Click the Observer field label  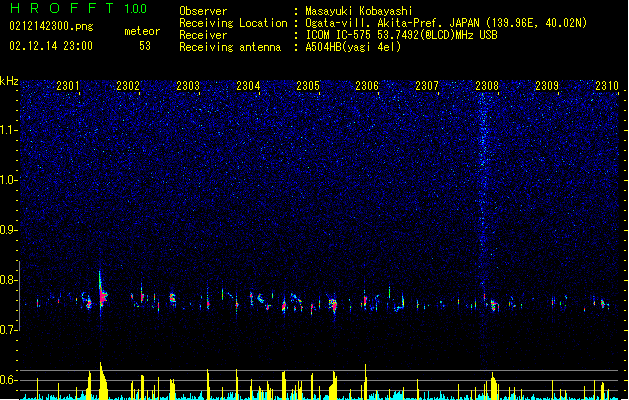pos(203,11)
